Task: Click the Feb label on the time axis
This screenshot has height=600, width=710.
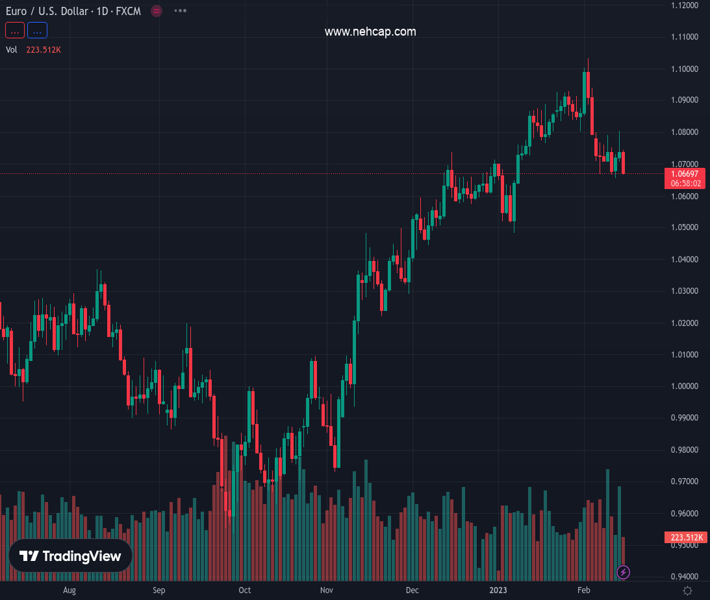Action: (x=584, y=591)
